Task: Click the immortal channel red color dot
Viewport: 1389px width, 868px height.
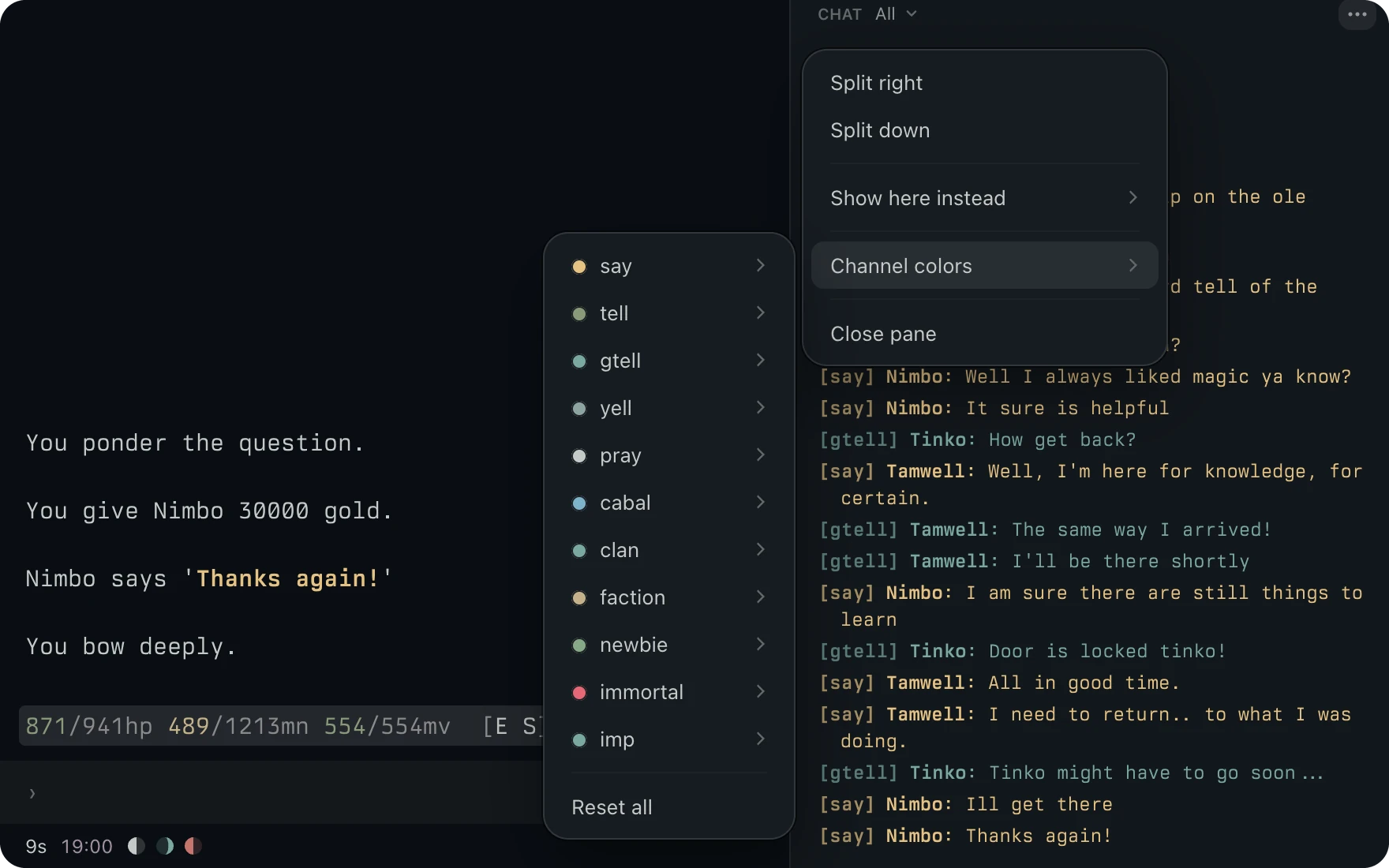Action: [x=579, y=693]
